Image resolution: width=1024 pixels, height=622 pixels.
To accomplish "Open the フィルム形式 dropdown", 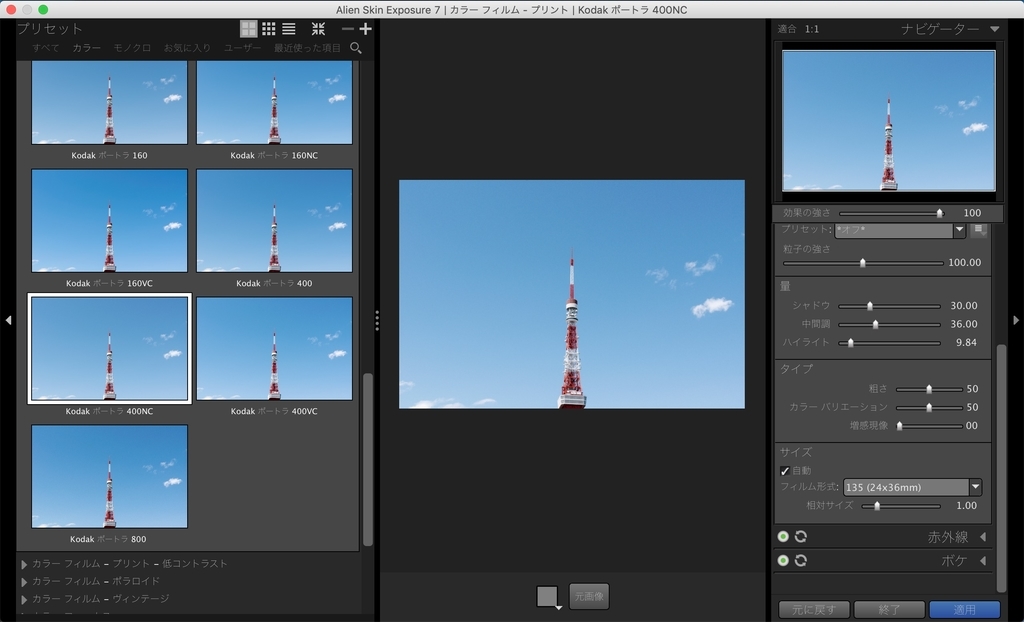I will [912, 487].
